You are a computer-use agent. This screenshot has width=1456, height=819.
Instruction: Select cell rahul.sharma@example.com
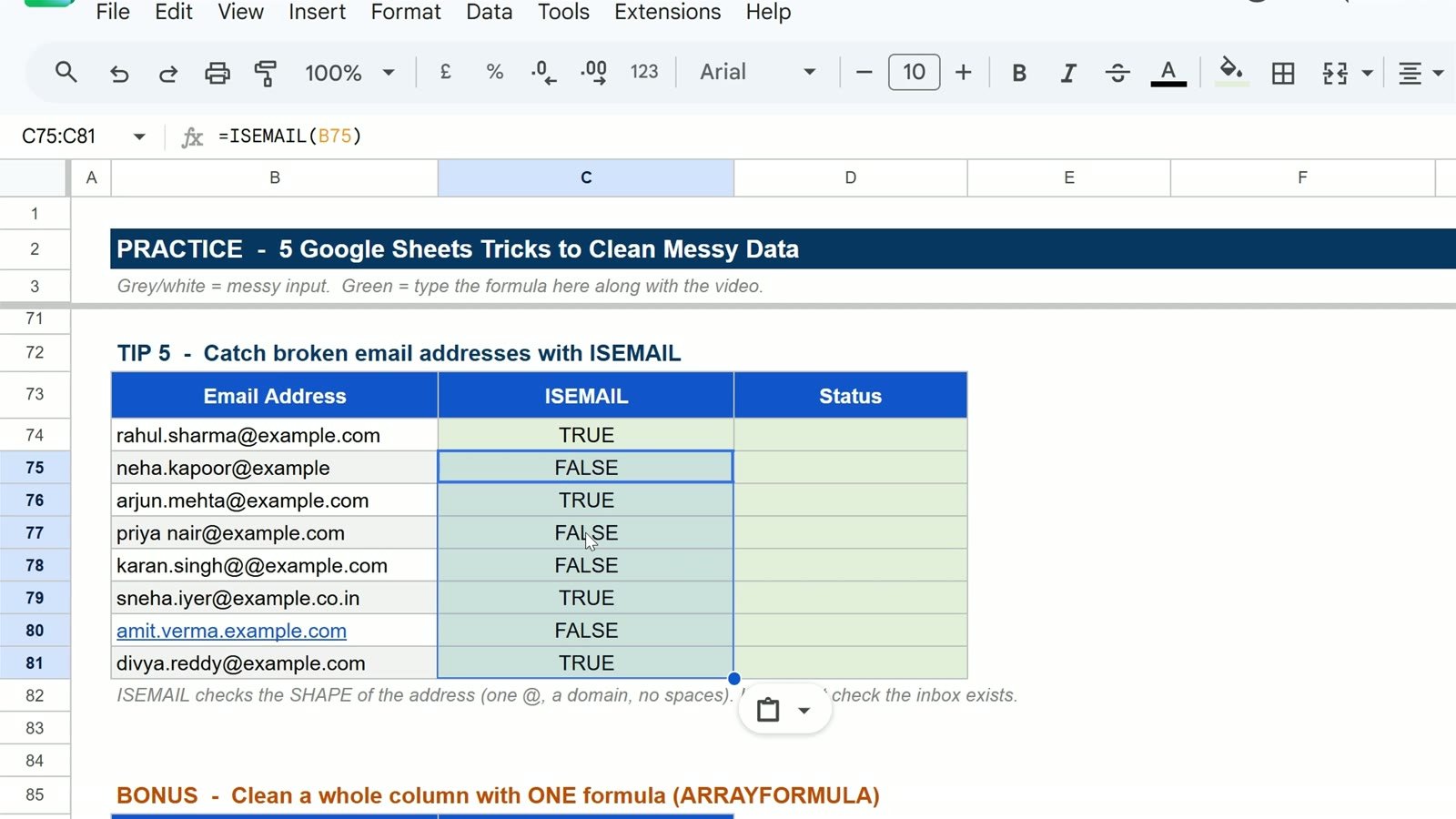click(275, 435)
